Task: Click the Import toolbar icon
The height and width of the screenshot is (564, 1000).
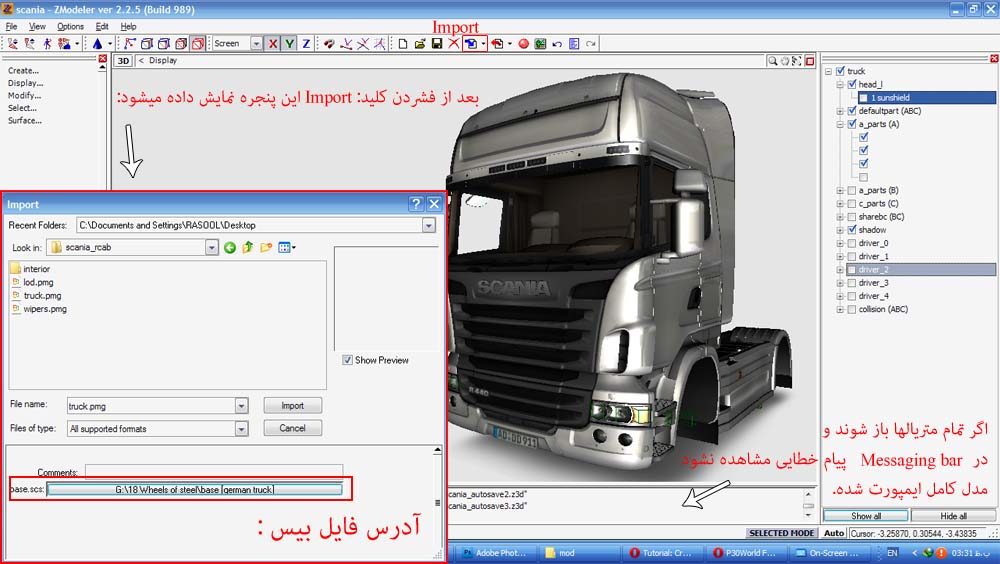Action: pos(471,43)
